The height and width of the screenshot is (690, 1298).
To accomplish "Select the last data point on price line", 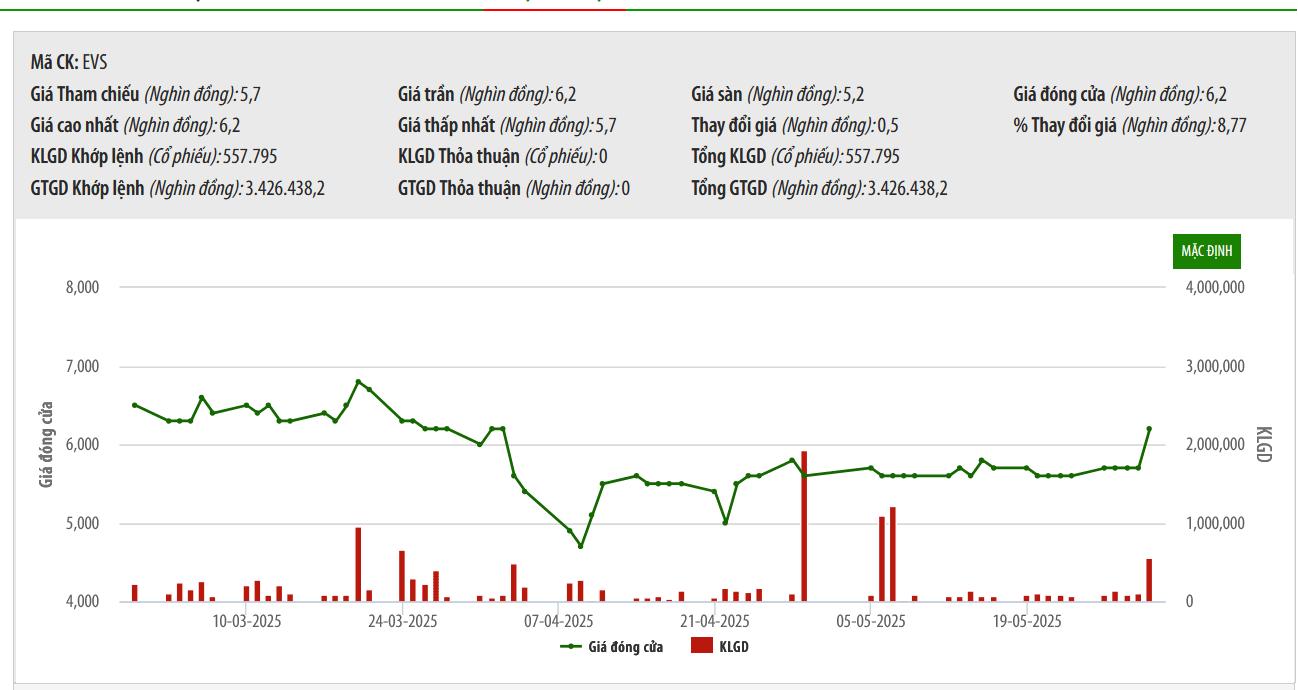I will [x=1149, y=428].
